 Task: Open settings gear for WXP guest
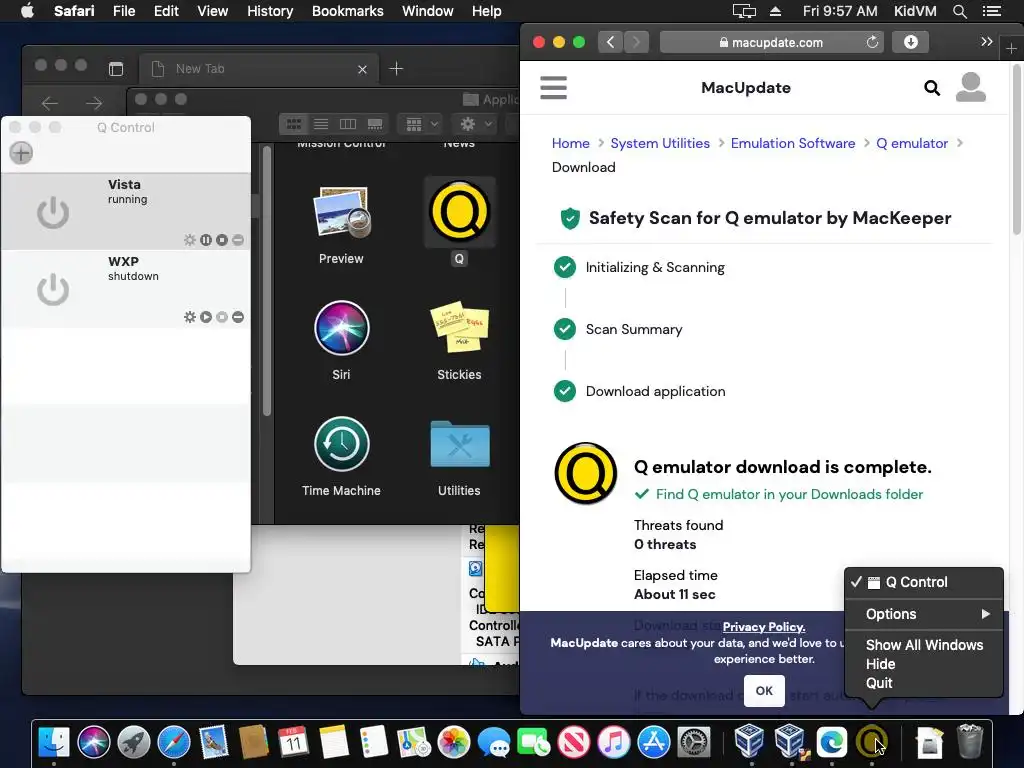[190, 317]
